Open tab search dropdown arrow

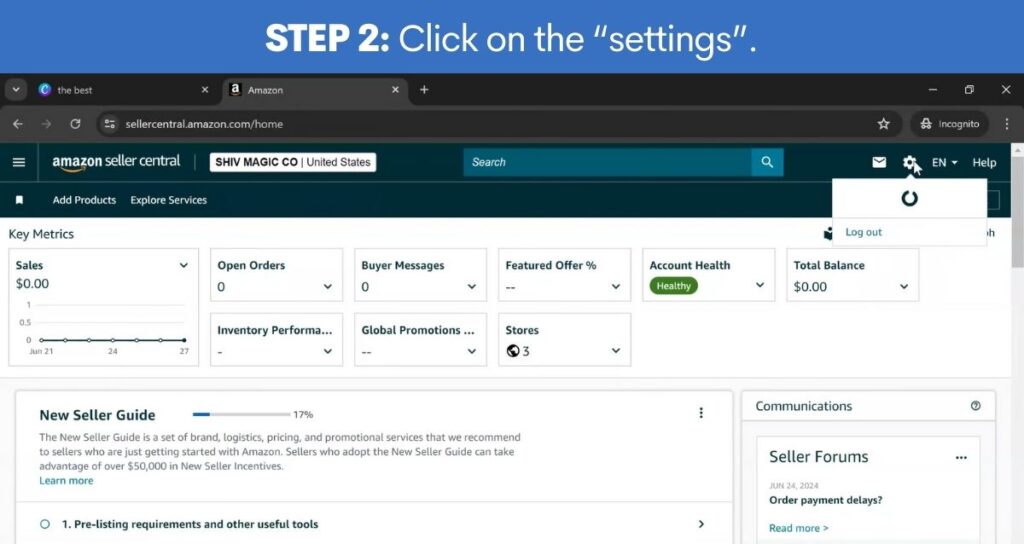click(x=16, y=89)
